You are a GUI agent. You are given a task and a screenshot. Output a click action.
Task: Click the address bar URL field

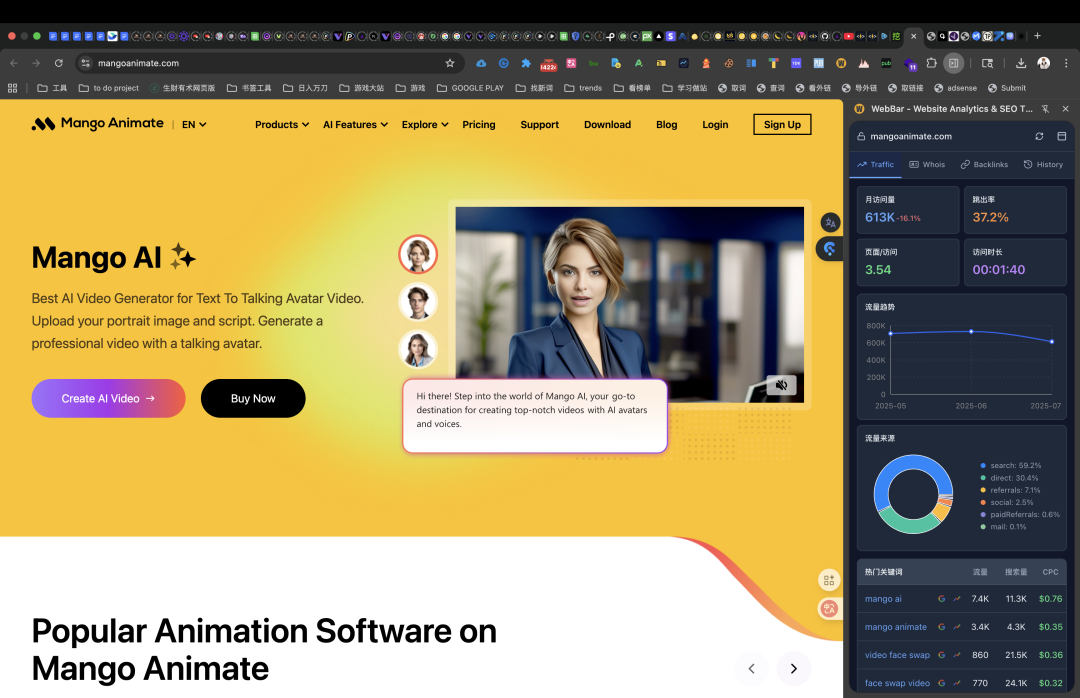(269, 63)
